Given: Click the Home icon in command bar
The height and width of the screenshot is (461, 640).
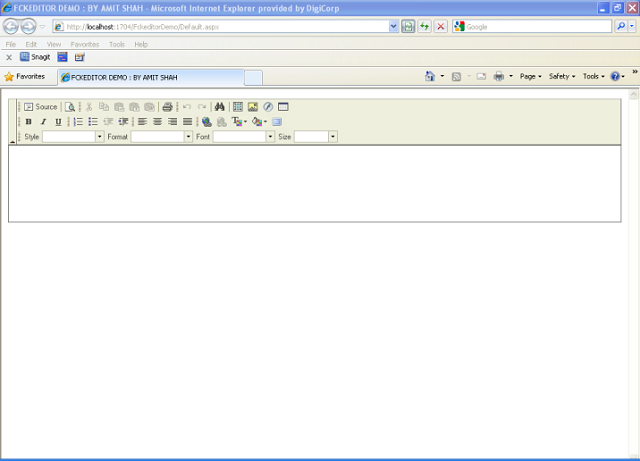Looking at the screenshot, I should [x=430, y=76].
